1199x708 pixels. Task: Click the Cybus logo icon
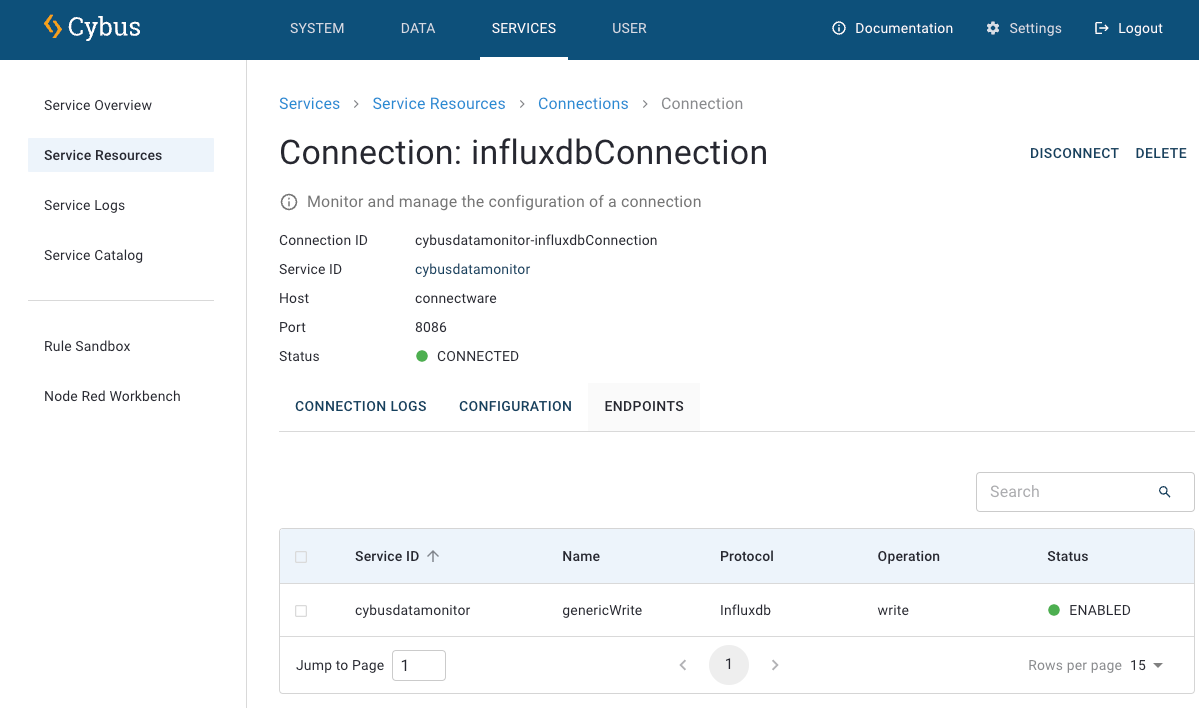(x=53, y=27)
